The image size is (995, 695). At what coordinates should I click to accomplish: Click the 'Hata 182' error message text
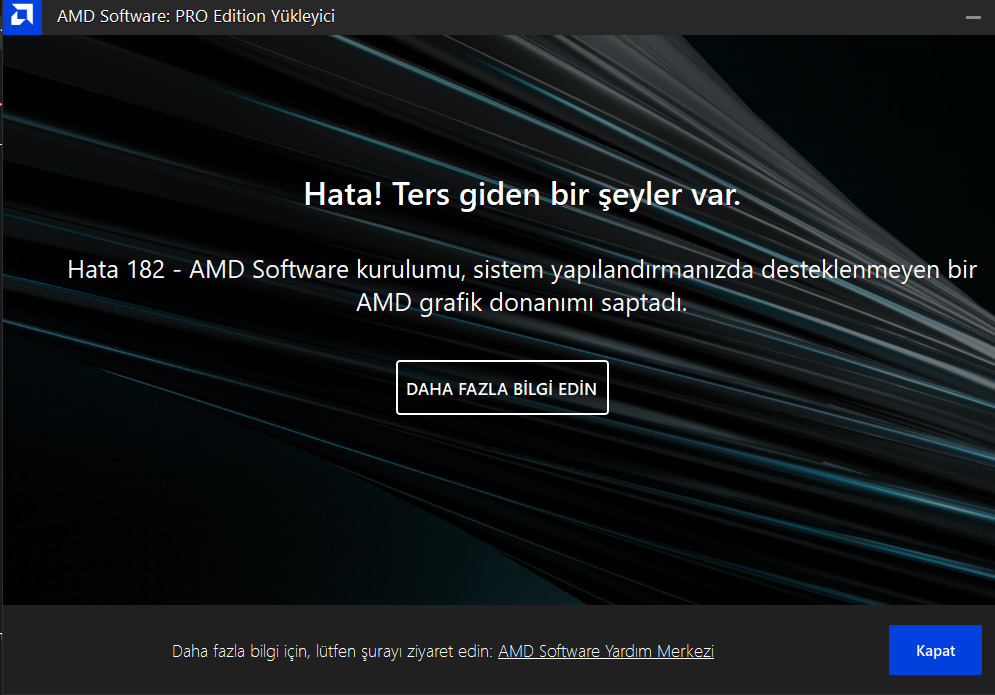[522, 286]
